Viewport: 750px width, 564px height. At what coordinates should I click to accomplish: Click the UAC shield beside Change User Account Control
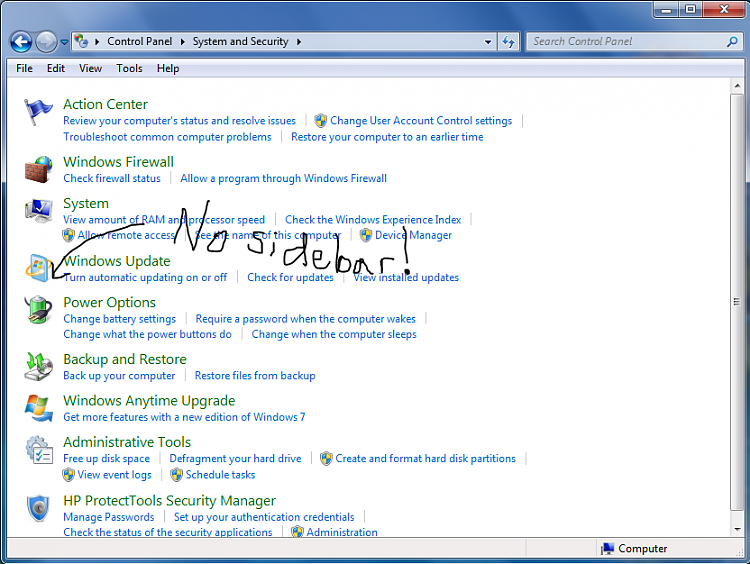click(320, 121)
